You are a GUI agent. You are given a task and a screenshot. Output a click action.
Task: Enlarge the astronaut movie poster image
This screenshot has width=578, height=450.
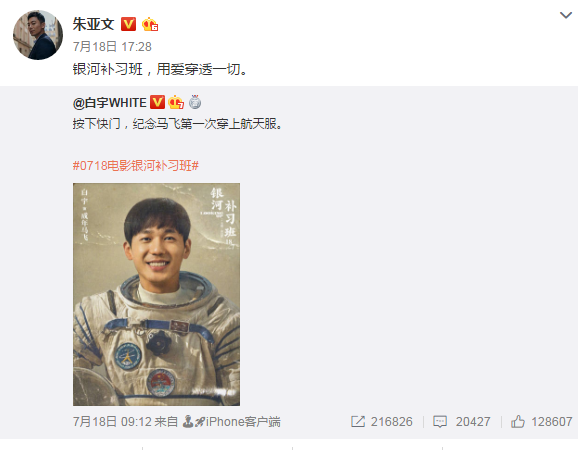pos(156,294)
